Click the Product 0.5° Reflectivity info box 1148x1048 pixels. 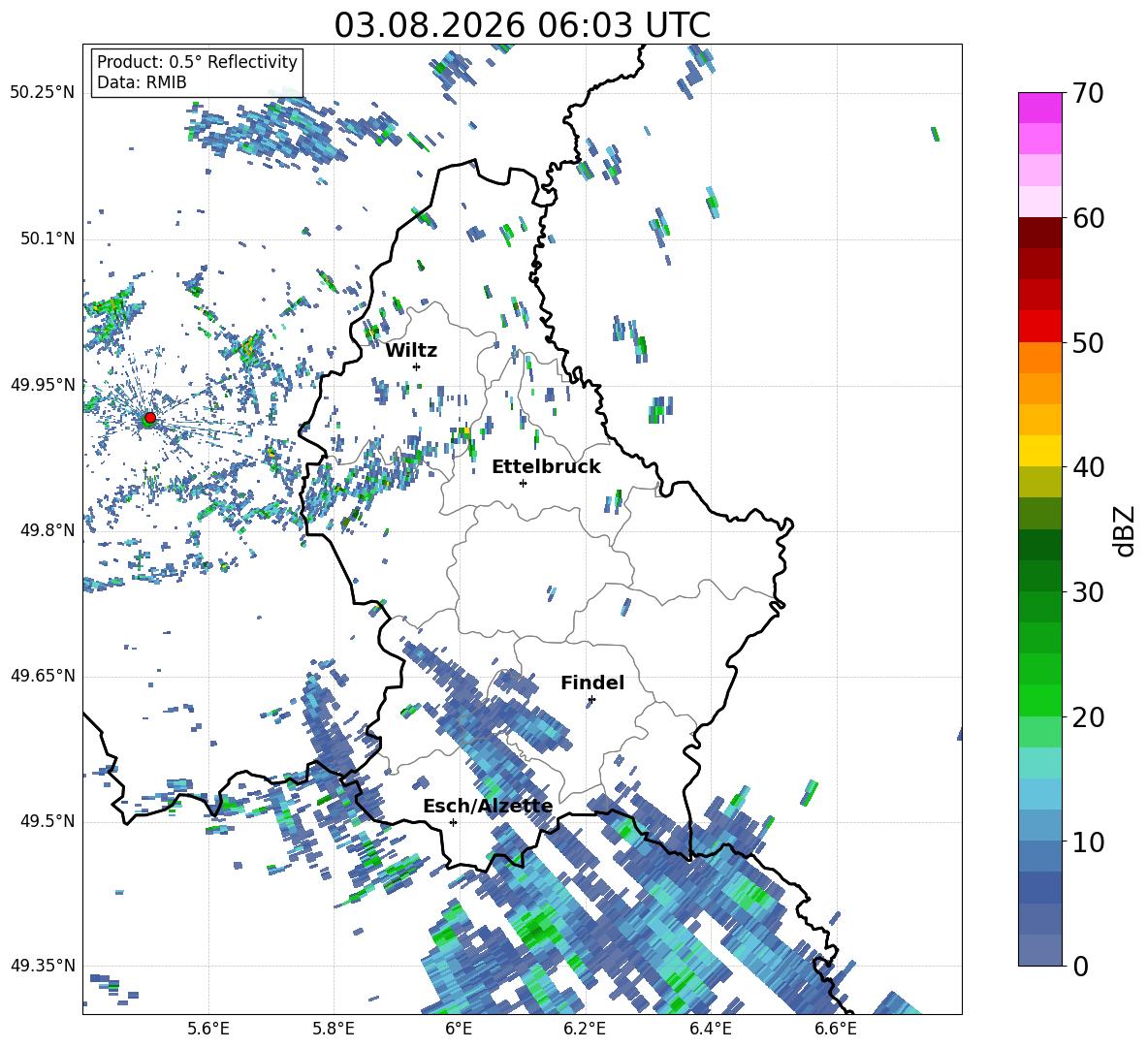[x=197, y=72]
